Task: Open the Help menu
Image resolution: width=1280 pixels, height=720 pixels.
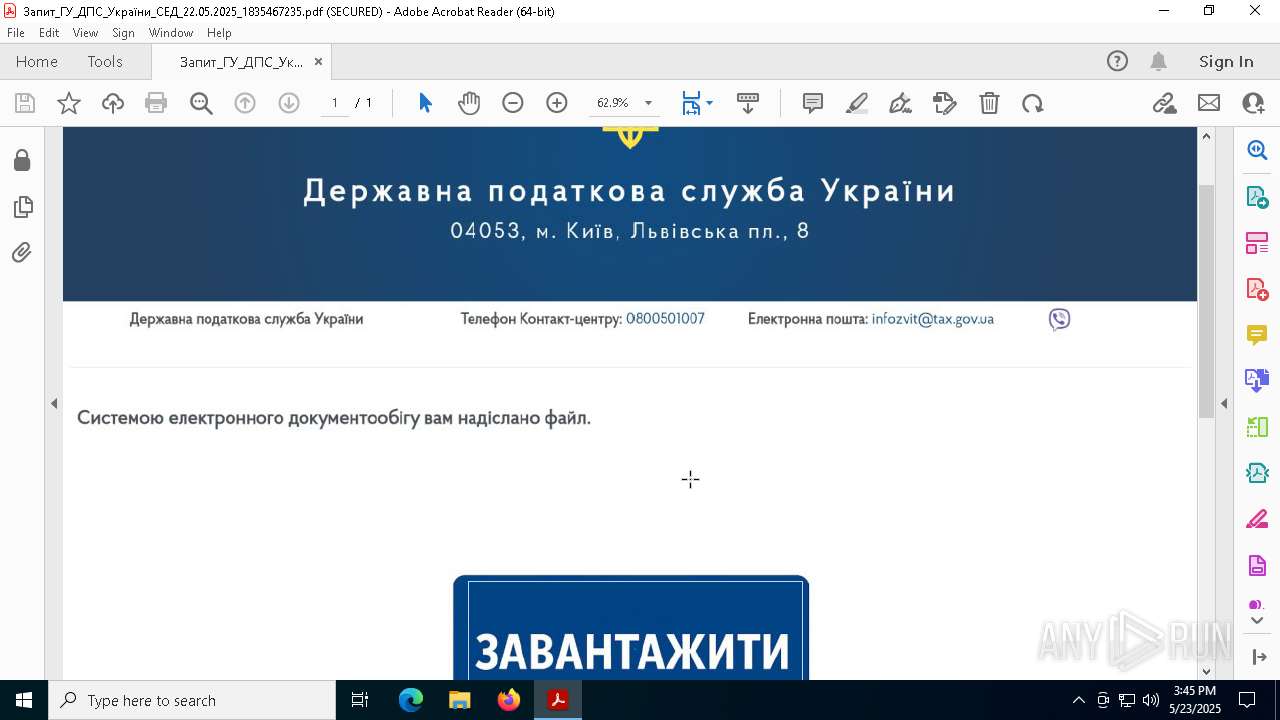Action: 219,33
